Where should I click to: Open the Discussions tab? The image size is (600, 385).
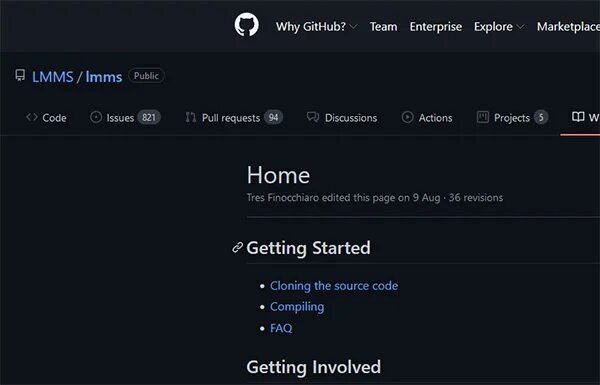342,117
